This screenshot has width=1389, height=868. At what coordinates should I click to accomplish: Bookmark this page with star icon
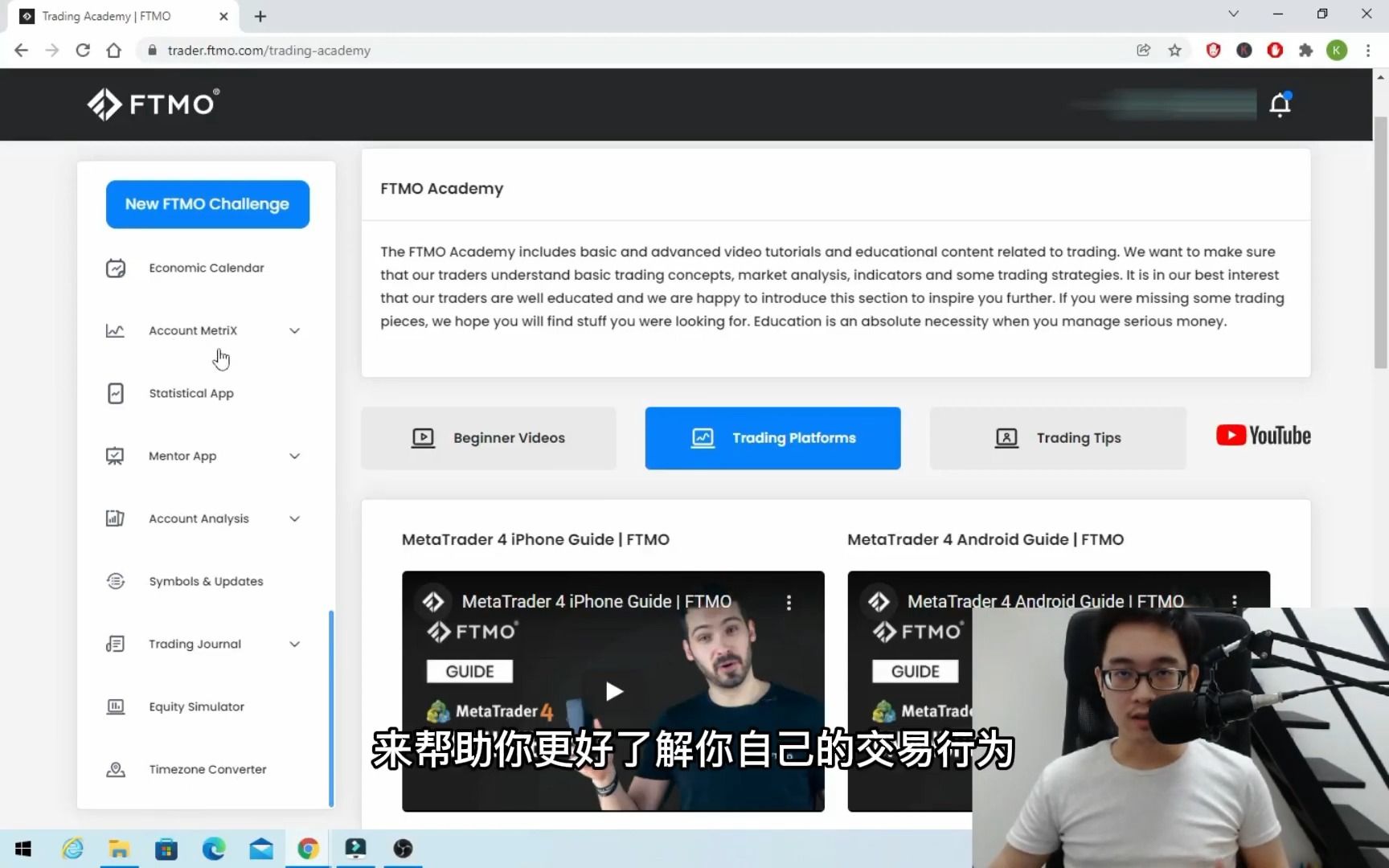click(1174, 51)
